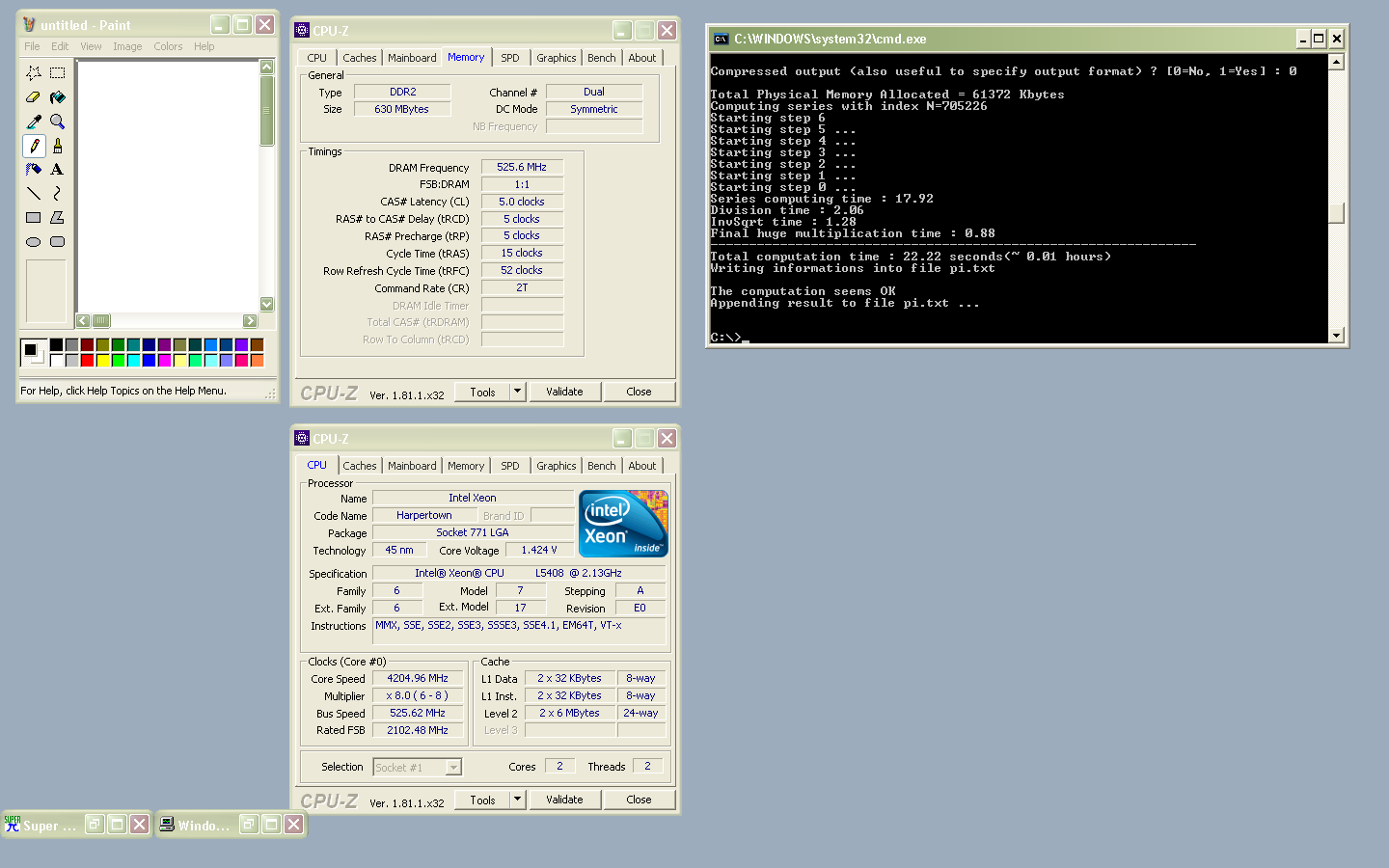Select the Rounded Rectangle tool in Paint
The width and height of the screenshot is (1389, 868).
click(58, 242)
